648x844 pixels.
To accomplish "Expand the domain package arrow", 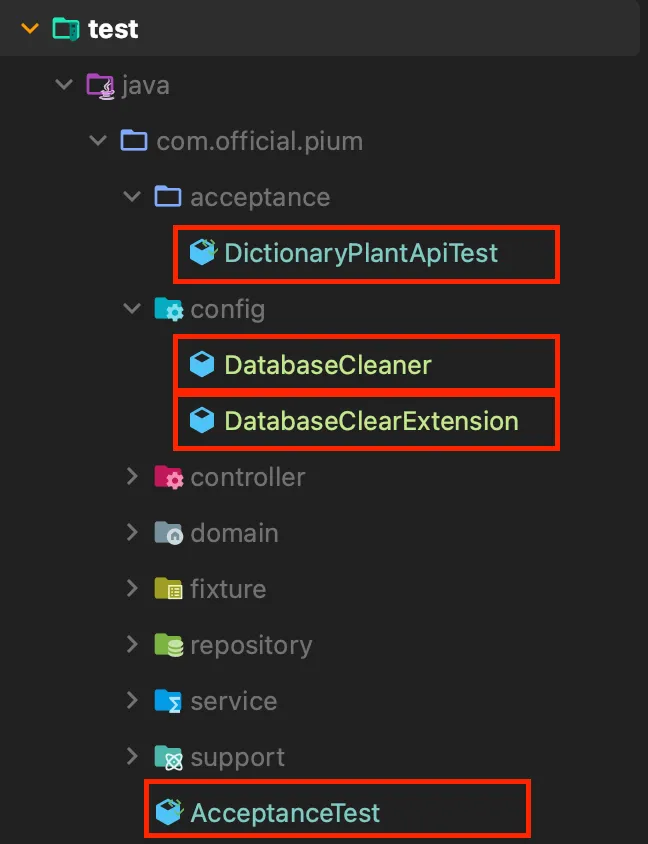I will pyautogui.click(x=132, y=533).
